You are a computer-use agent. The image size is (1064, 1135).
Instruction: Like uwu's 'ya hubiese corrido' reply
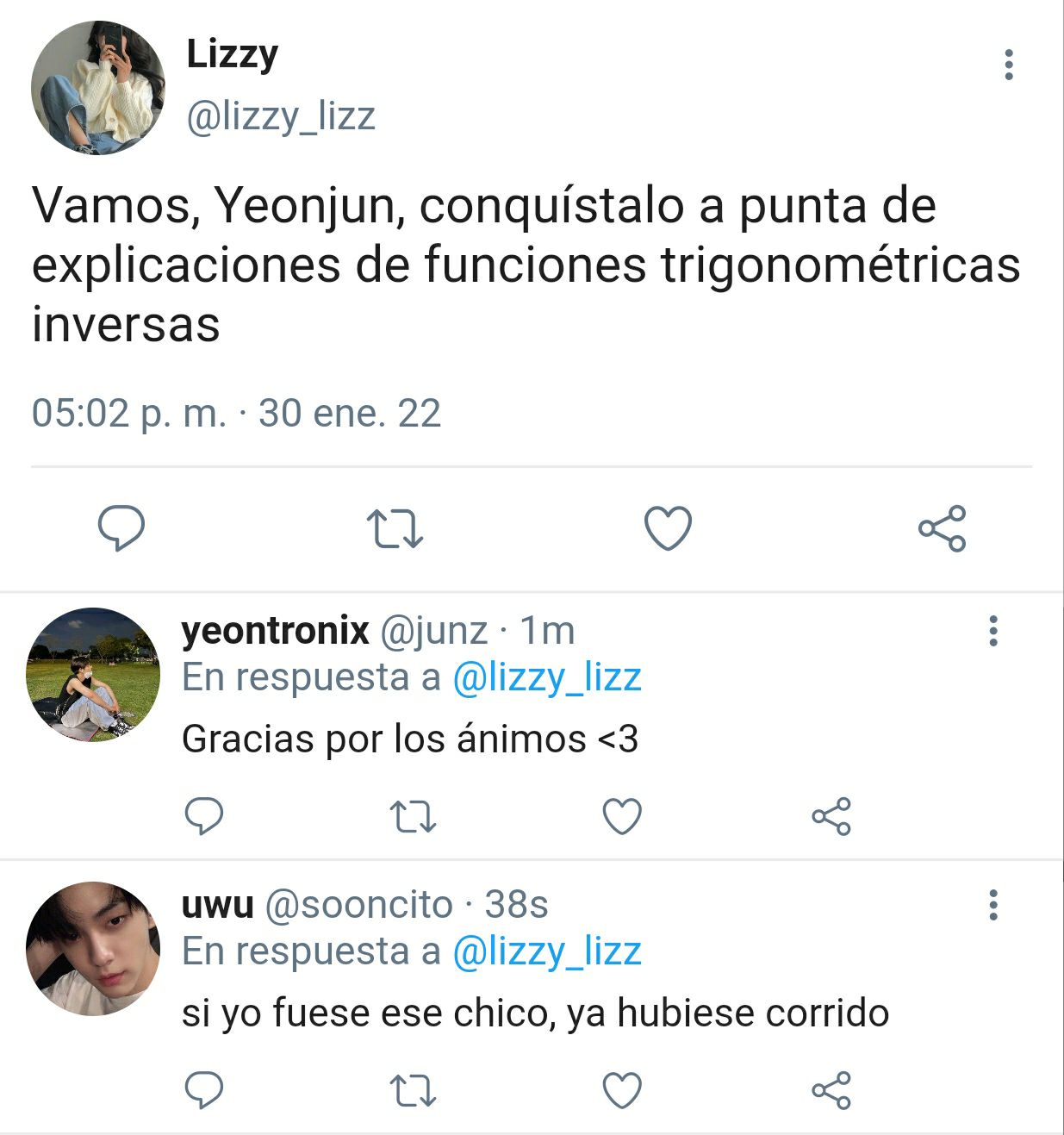622,1090
